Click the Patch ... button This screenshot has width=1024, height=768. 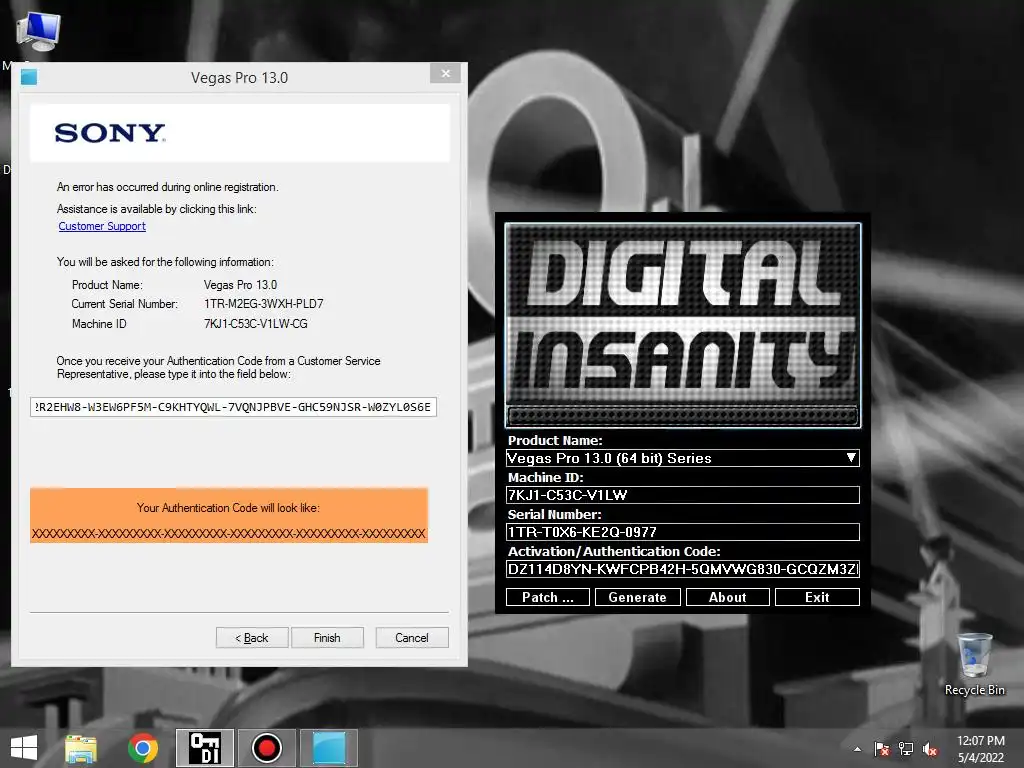pyautogui.click(x=548, y=597)
